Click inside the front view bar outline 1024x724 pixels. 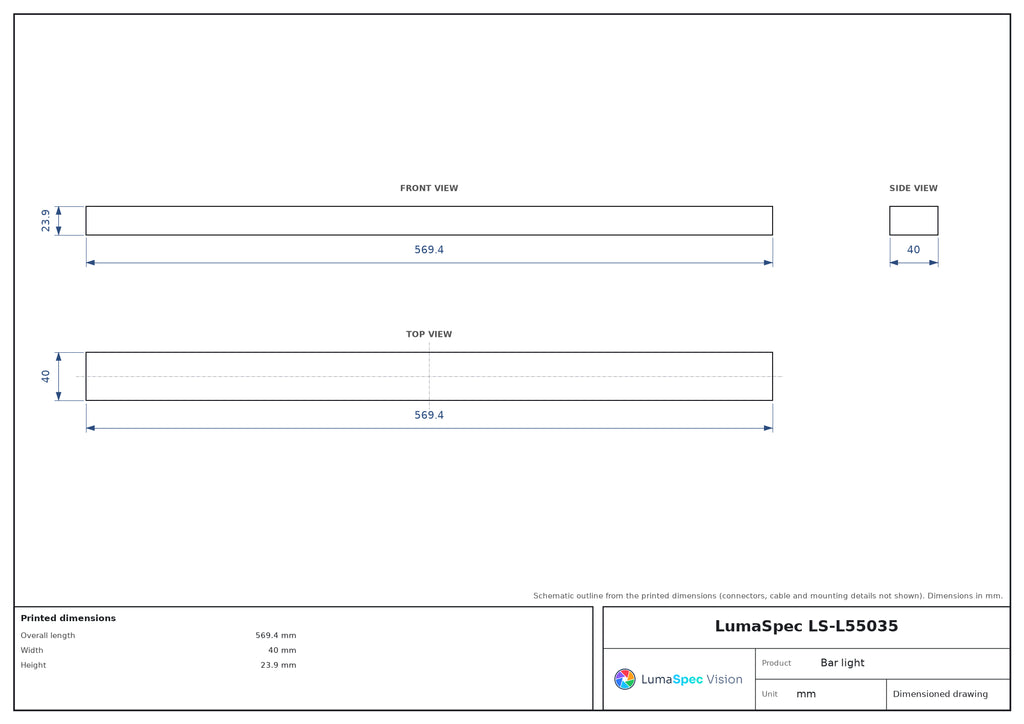[x=429, y=221]
